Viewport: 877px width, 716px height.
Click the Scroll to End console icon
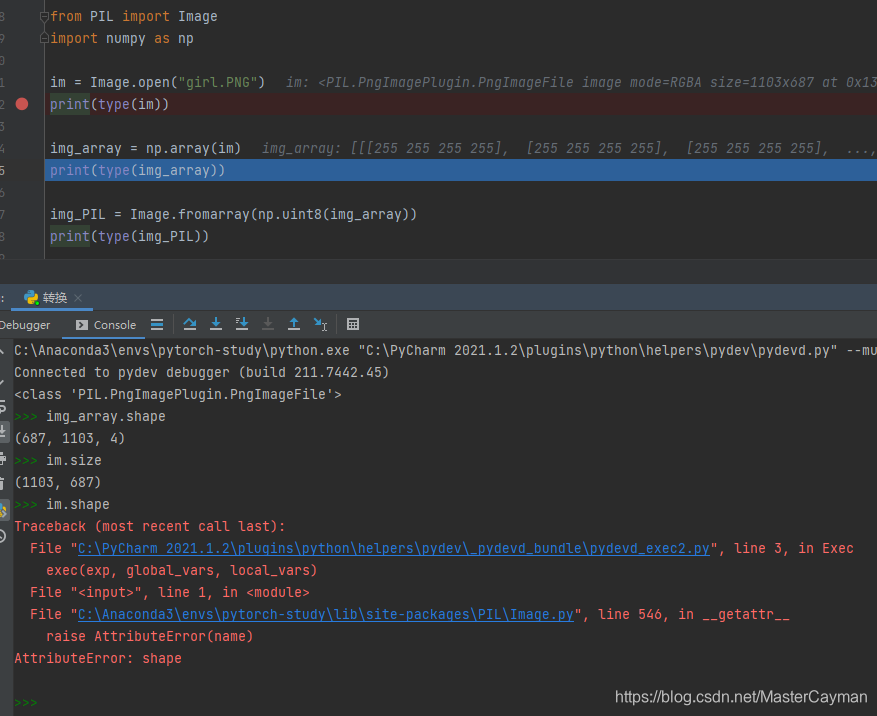[3, 432]
